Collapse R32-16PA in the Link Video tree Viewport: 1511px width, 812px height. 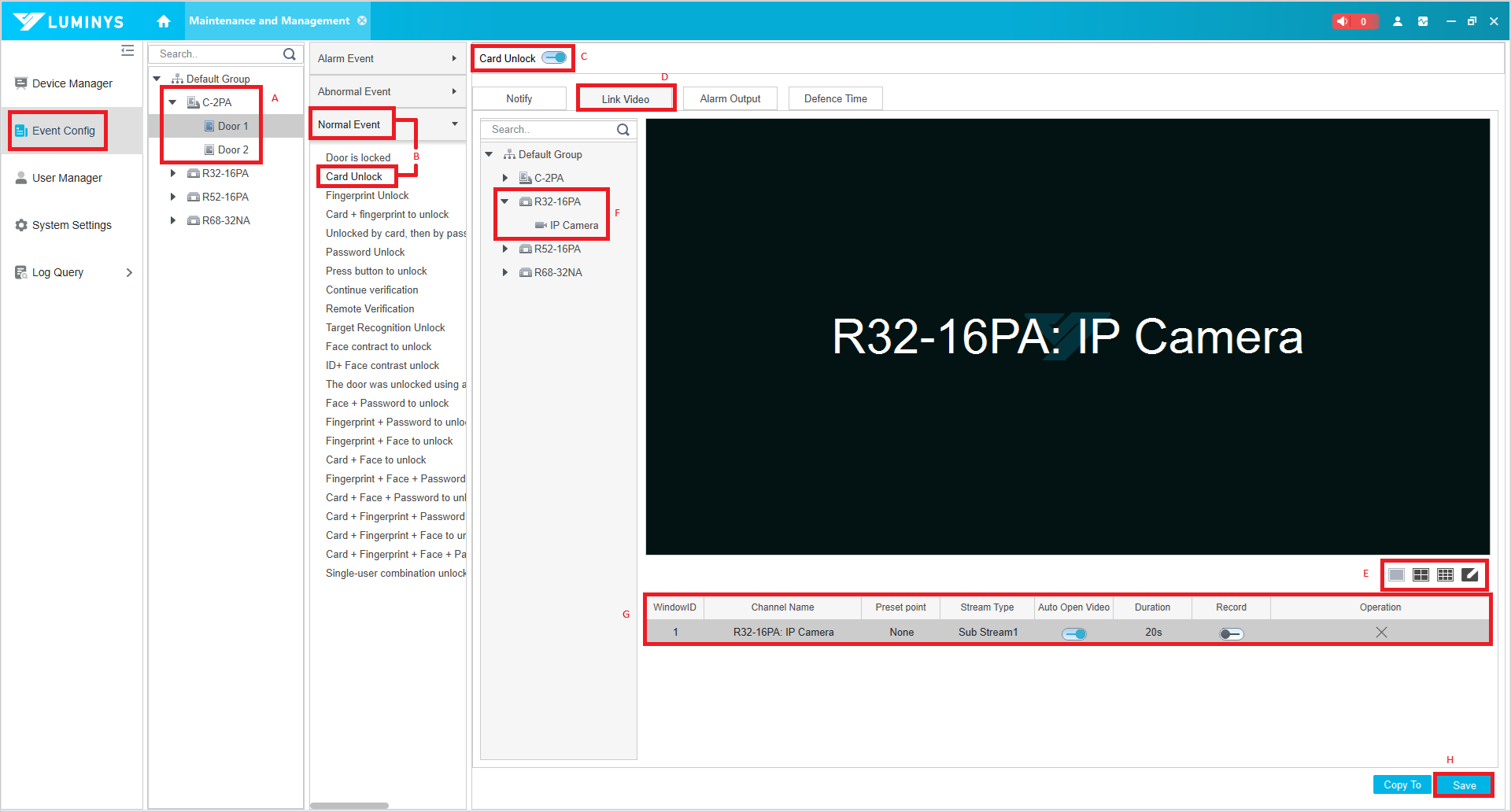pos(505,201)
